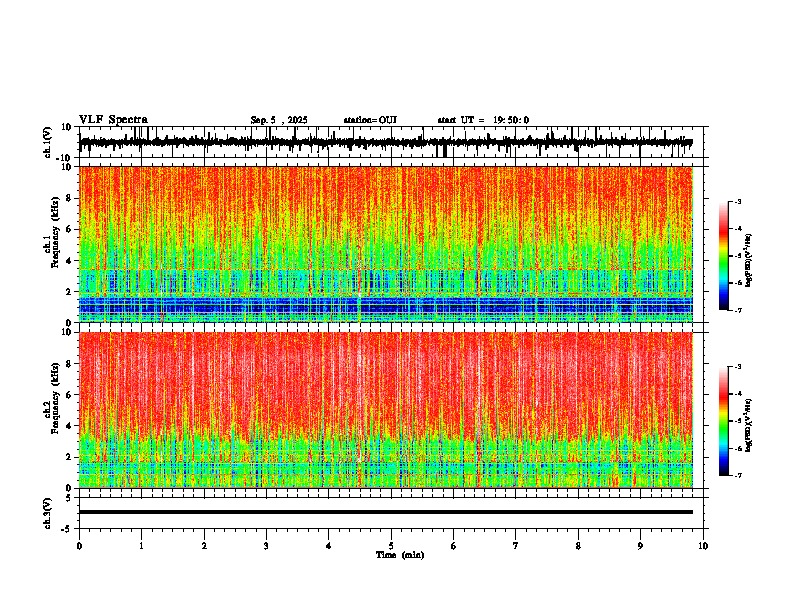The width and height of the screenshot is (792, 612).
Task: Click the "start UT = 19:50:0" header text
Action: 483,120
